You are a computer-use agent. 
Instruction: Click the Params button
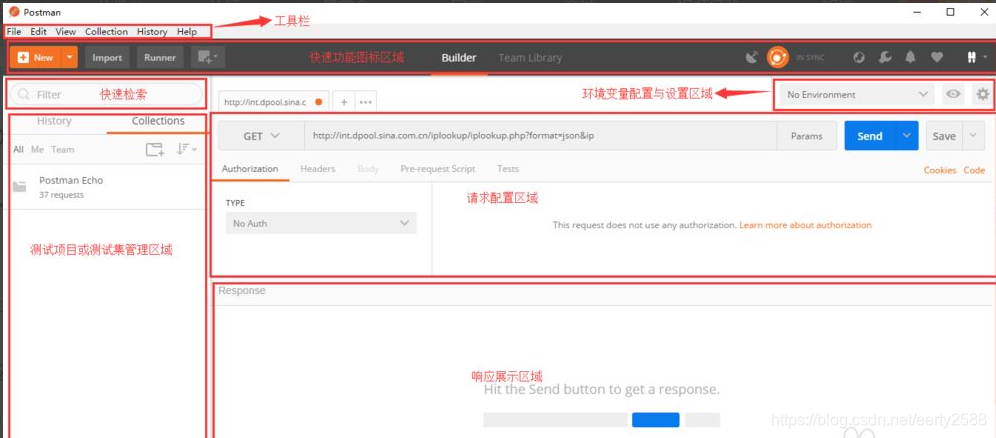coord(807,136)
